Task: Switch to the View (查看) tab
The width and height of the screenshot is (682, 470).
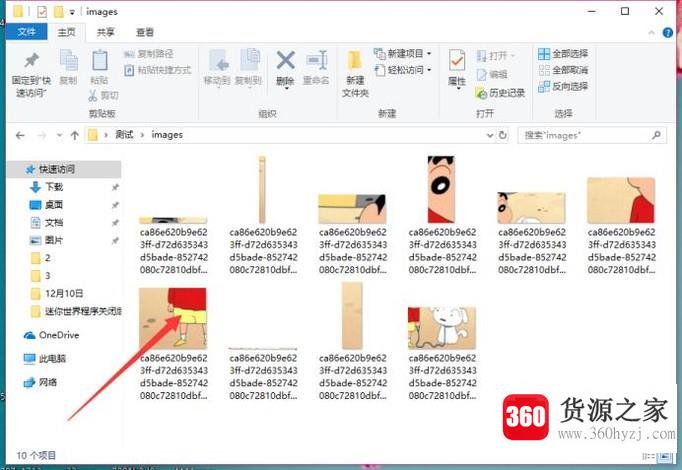Action: pos(145,32)
